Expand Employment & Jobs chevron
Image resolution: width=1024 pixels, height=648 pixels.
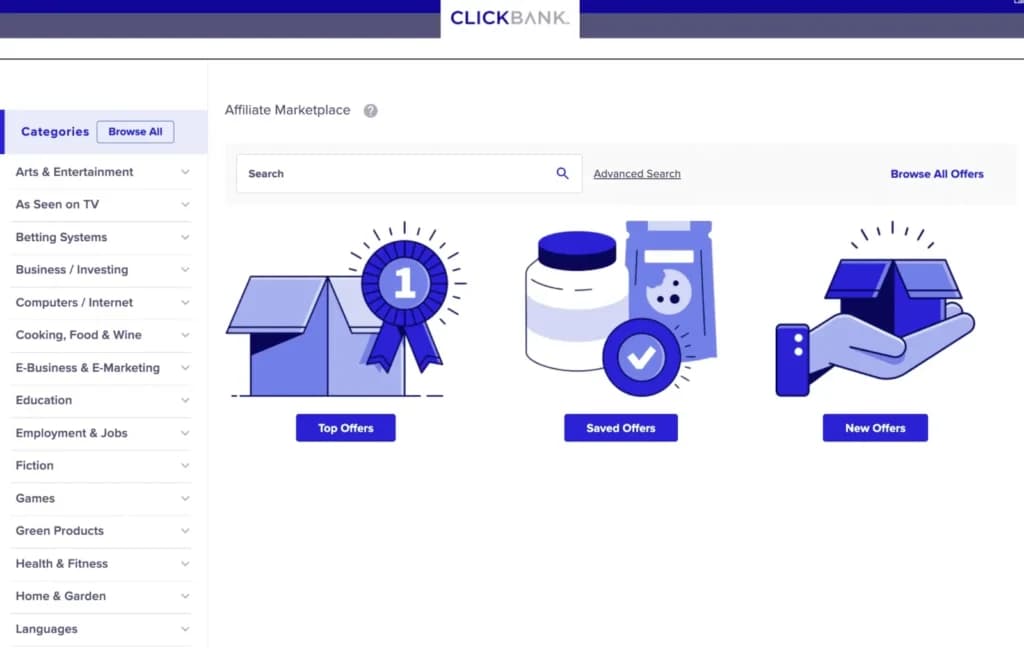185,433
